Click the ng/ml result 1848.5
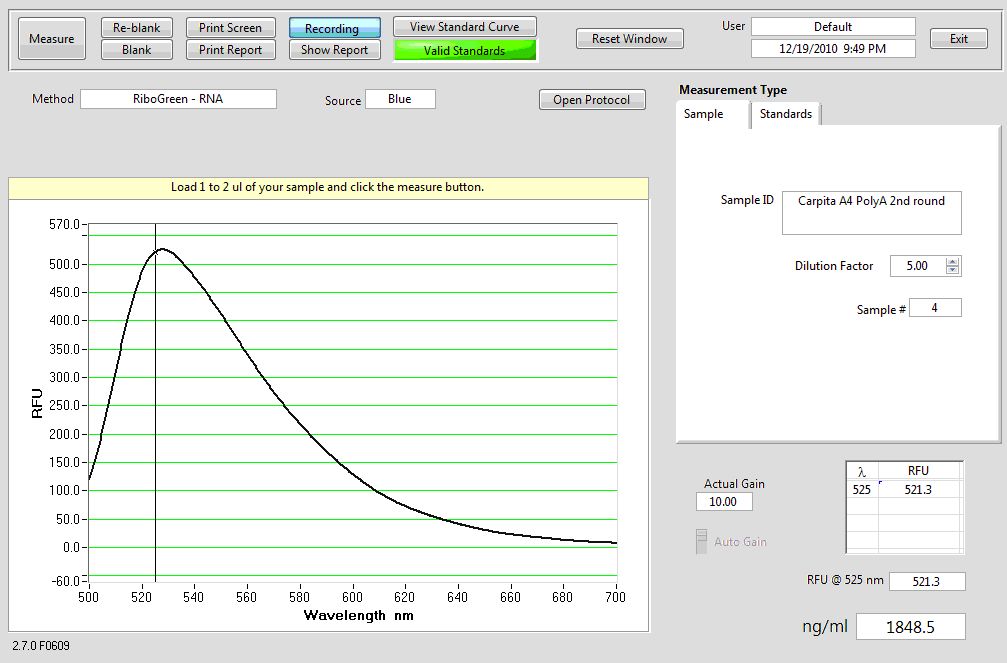The height and width of the screenshot is (663, 1007). click(x=911, y=627)
